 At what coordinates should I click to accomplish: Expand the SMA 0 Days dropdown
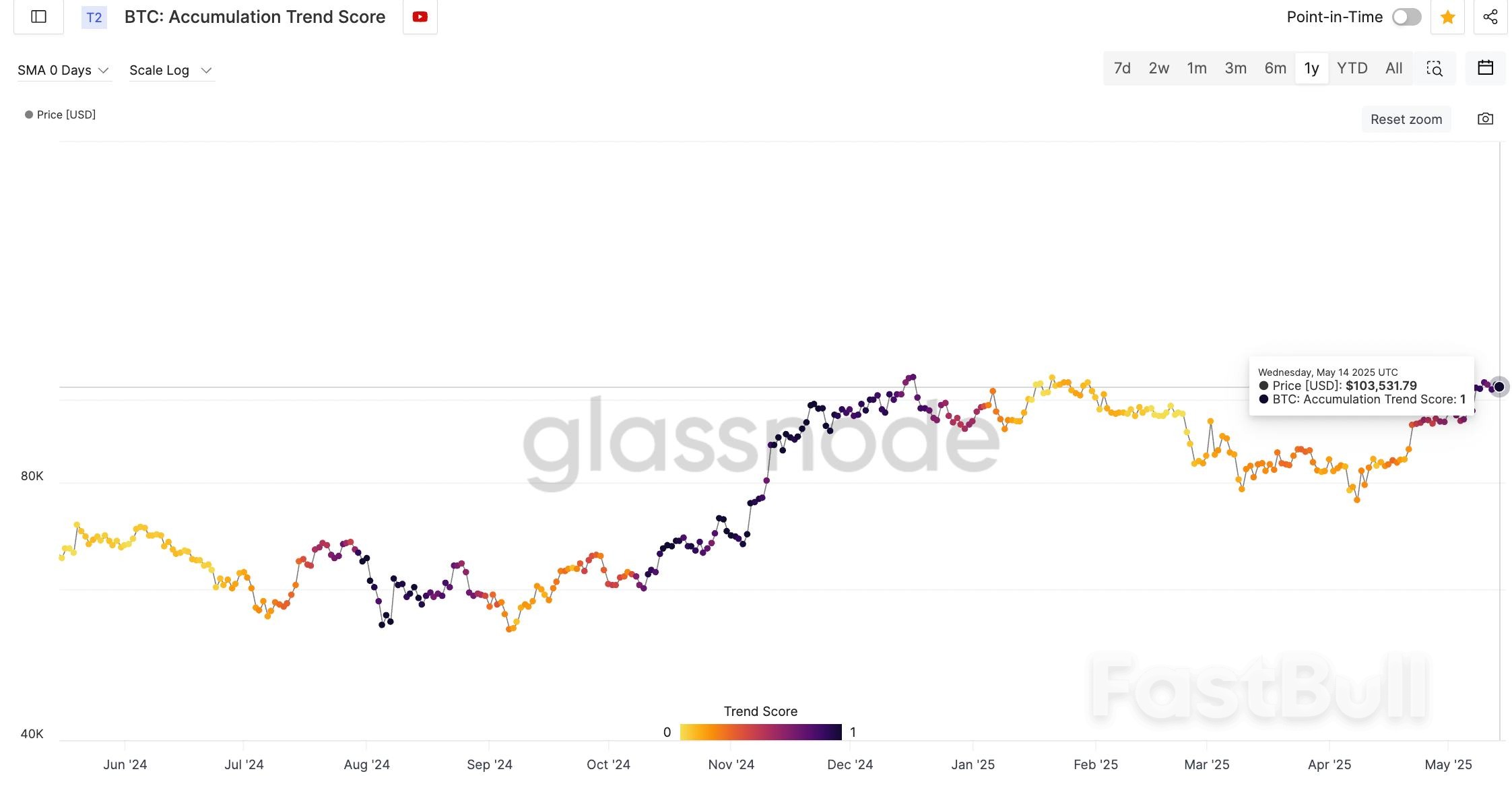(x=63, y=70)
